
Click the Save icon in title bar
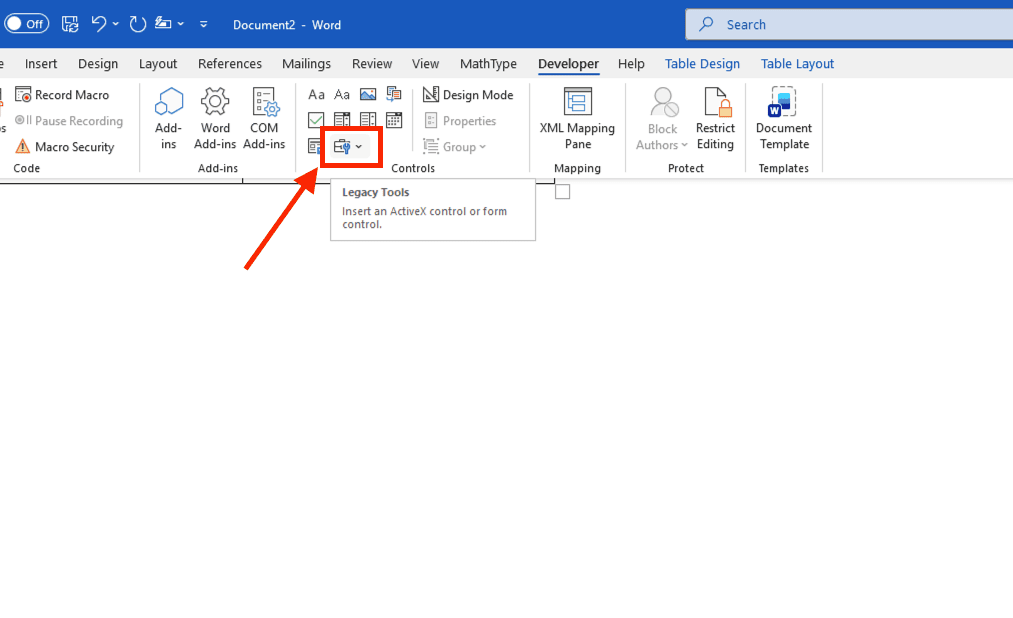pos(70,25)
